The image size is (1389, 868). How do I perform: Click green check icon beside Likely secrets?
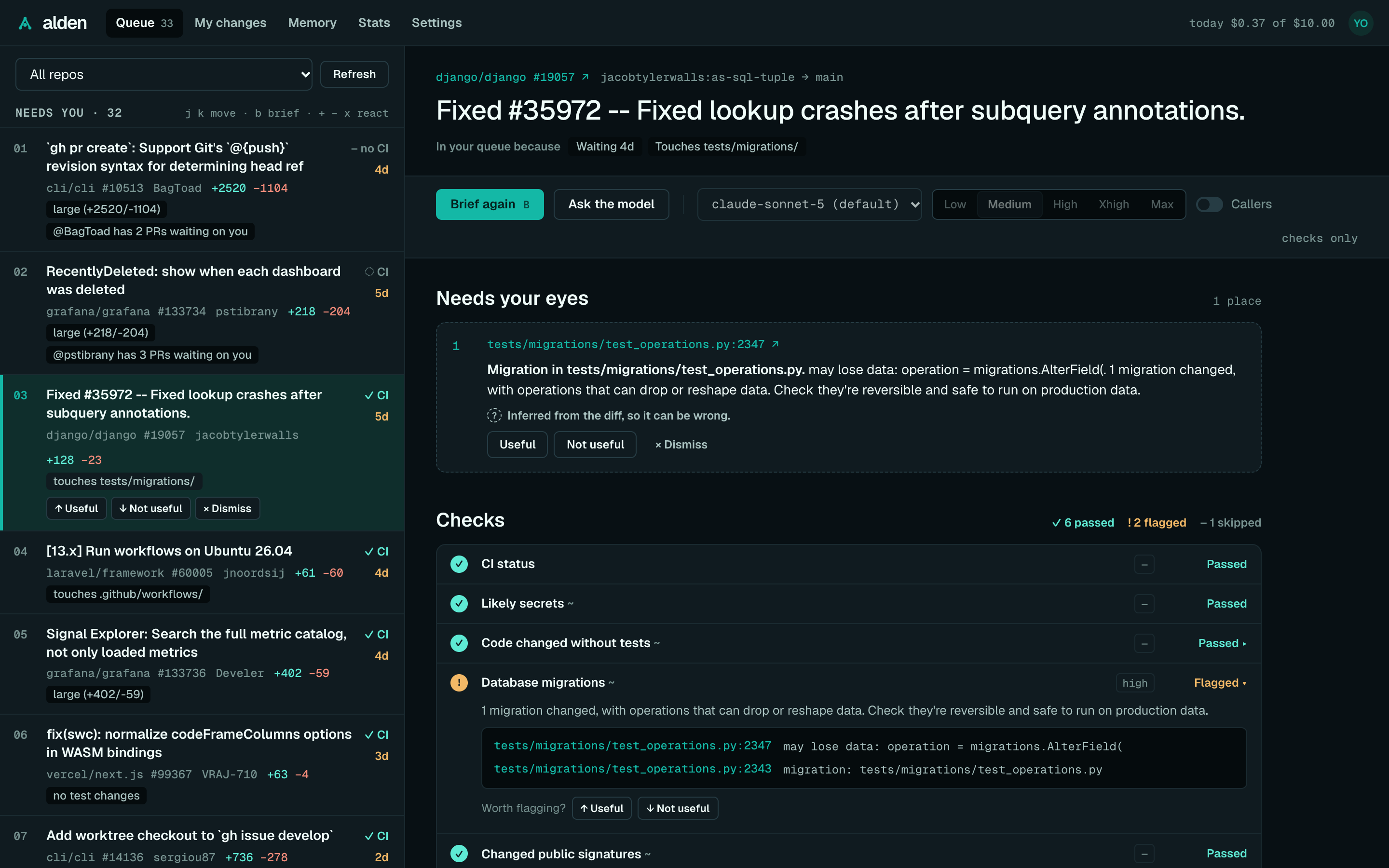[459, 603]
